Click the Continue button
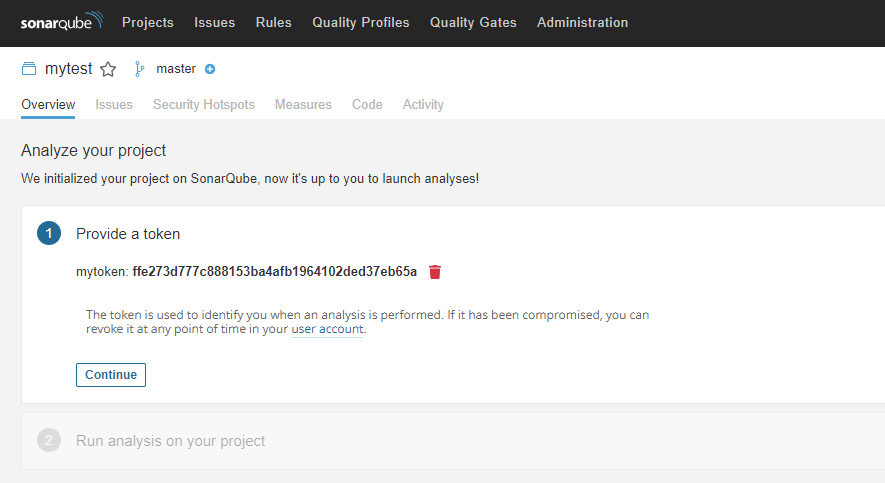Screen dimensions: 885x483 tap(111, 375)
